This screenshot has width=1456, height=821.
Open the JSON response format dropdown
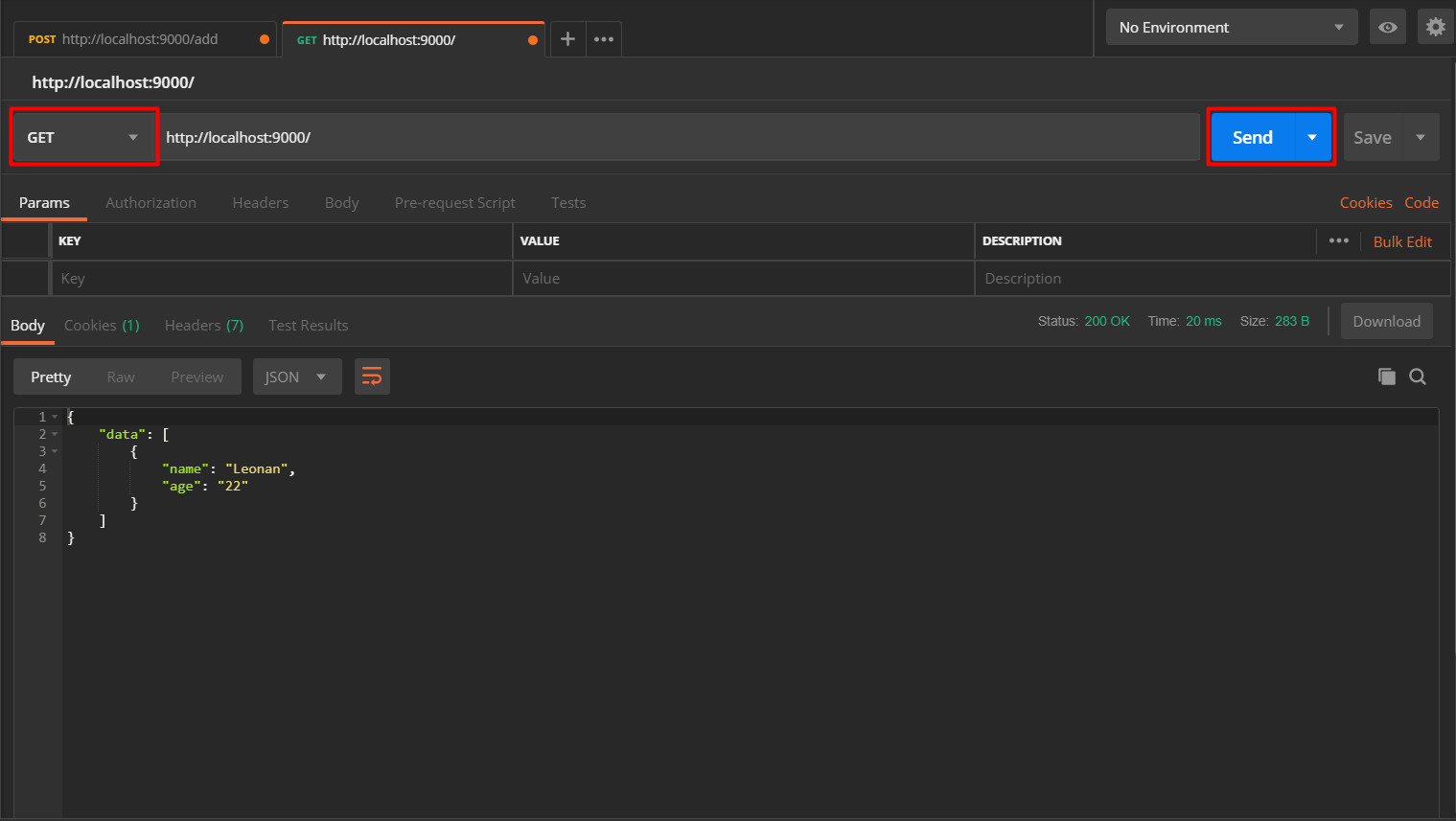tap(297, 376)
